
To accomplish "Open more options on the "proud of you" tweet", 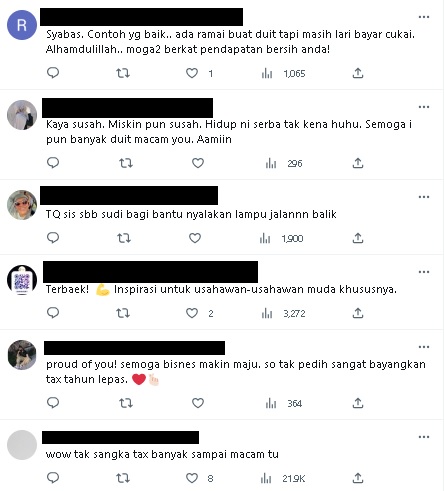I will coord(424,347).
